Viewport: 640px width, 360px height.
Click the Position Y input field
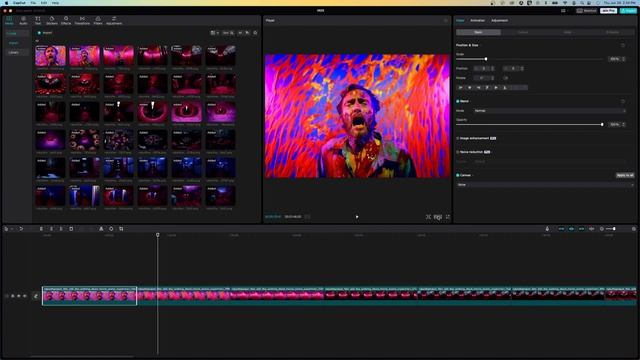tap(514, 68)
